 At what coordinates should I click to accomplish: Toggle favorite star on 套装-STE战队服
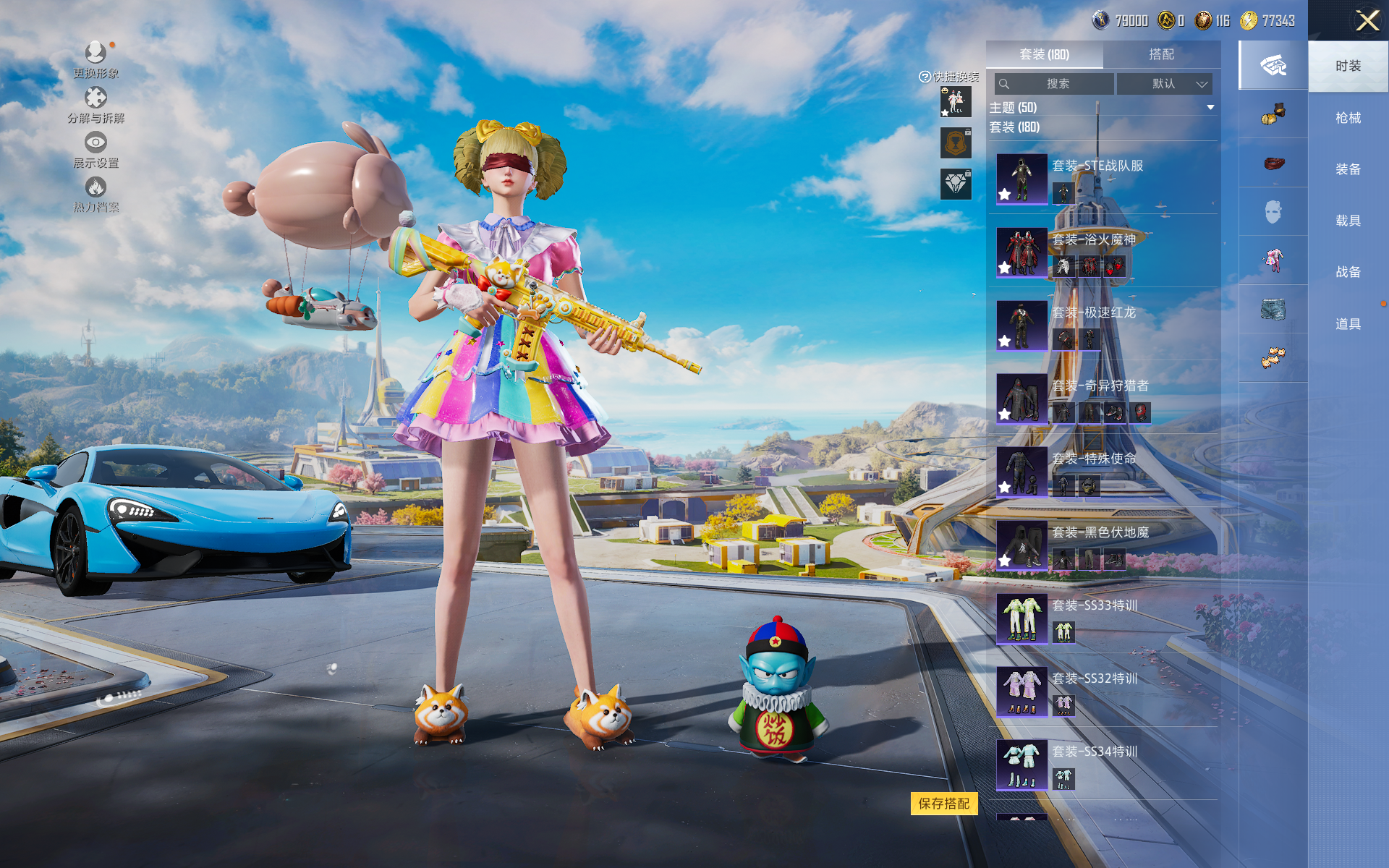(1005, 194)
